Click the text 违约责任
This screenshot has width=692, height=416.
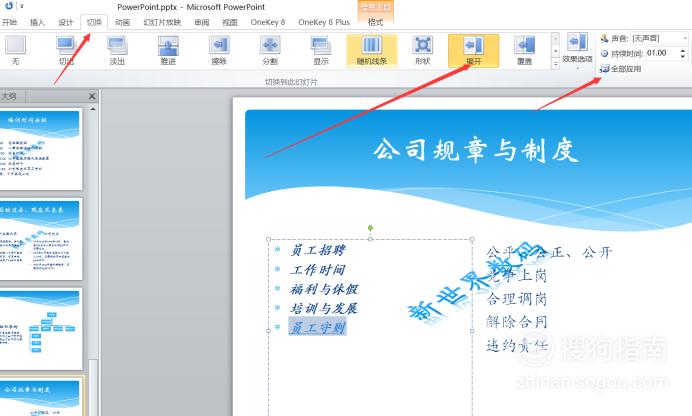pyautogui.click(x=516, y=345)
